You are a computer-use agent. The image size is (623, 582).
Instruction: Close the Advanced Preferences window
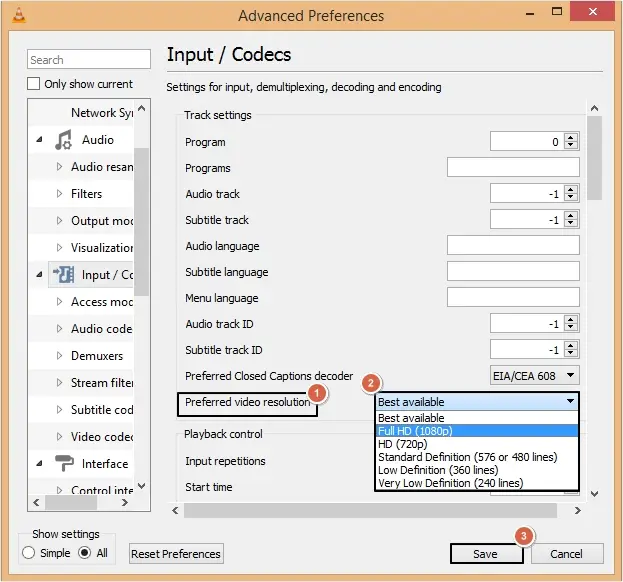[593, 12]
